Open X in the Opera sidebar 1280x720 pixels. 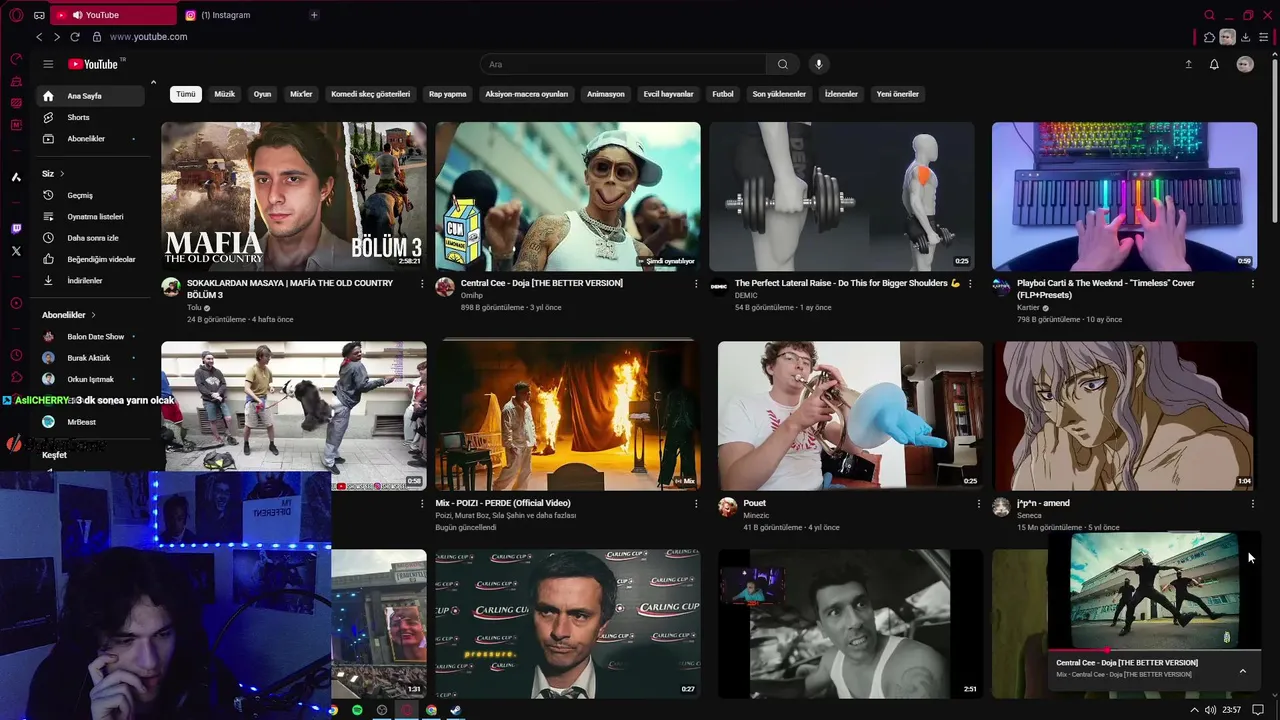[x=16, y=251]
